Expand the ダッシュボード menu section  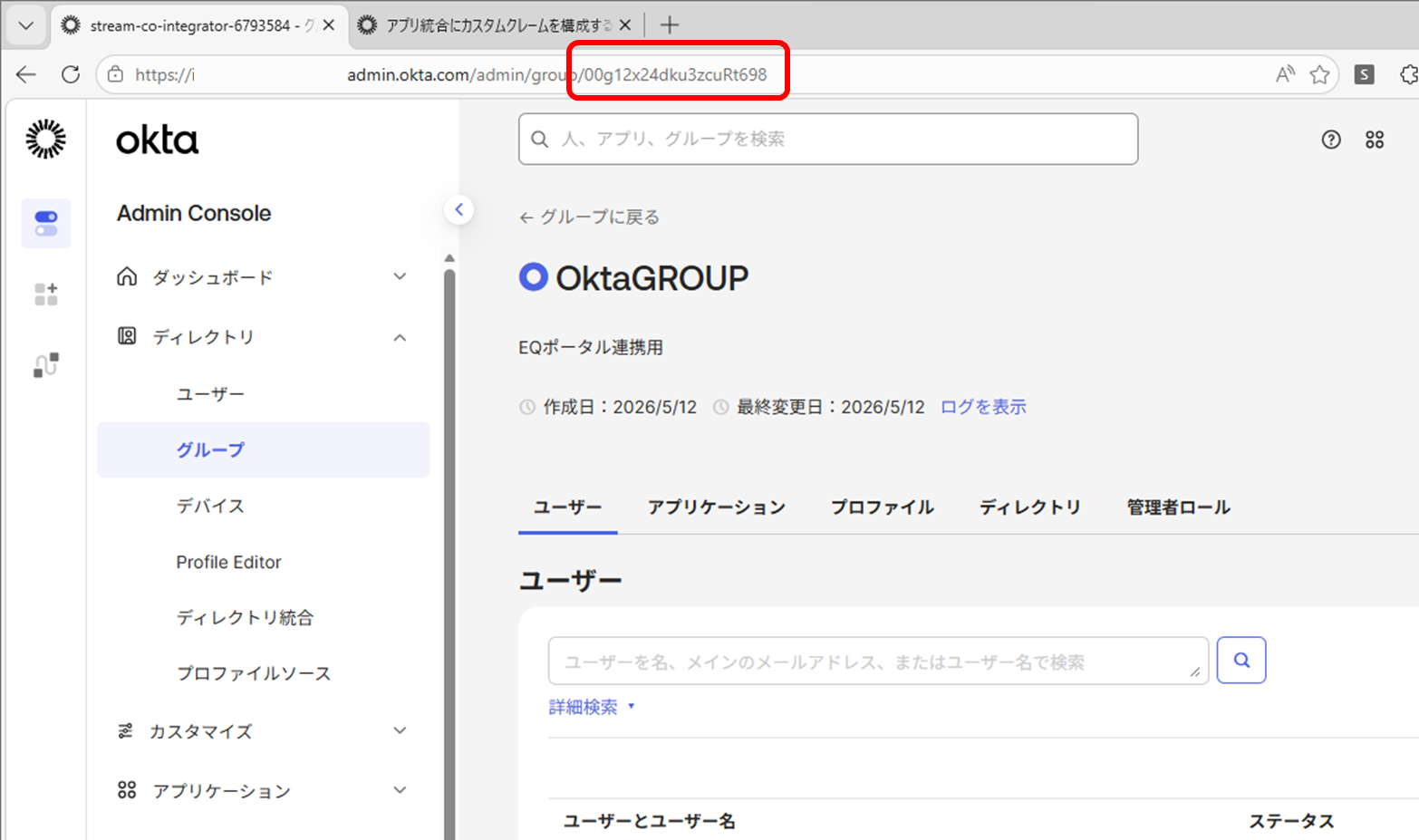(263, 277)
